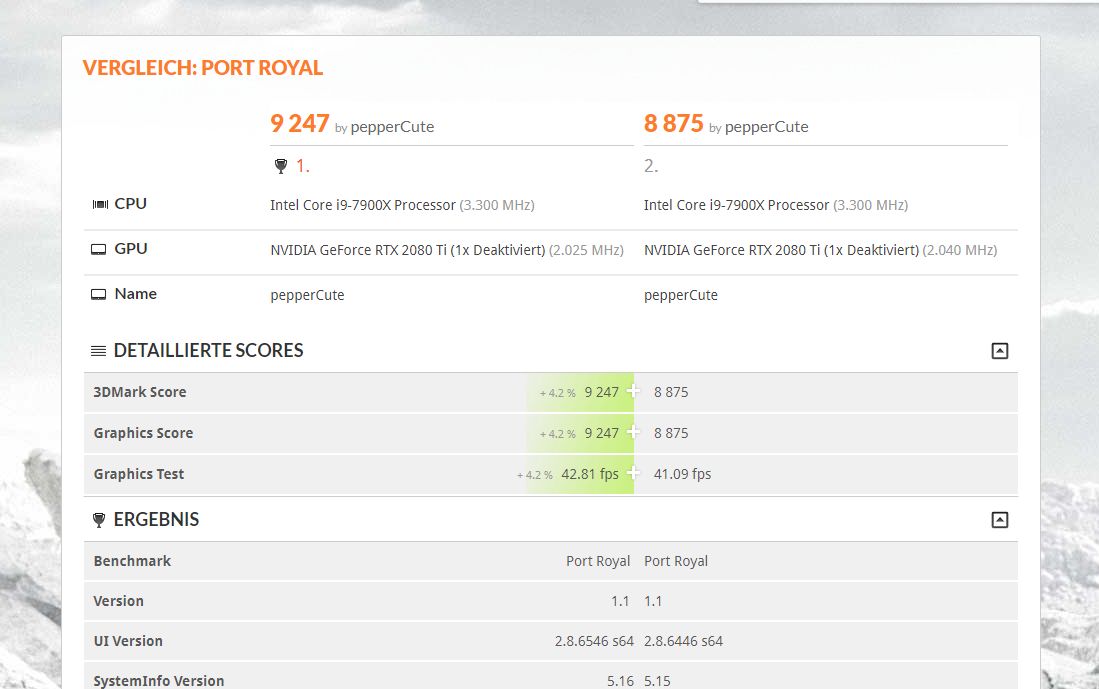Click the SystemInfo version 5.16

point(620,681)
